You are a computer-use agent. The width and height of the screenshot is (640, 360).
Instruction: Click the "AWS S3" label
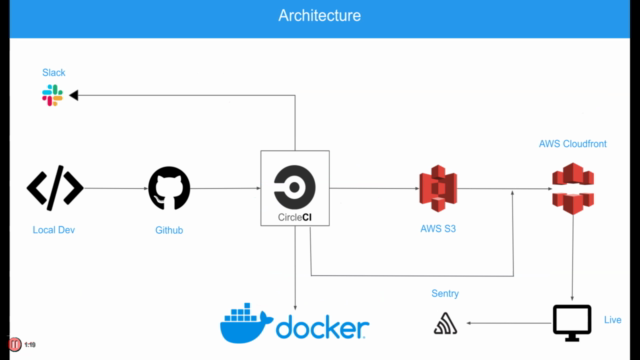click(x=438, y=229)
